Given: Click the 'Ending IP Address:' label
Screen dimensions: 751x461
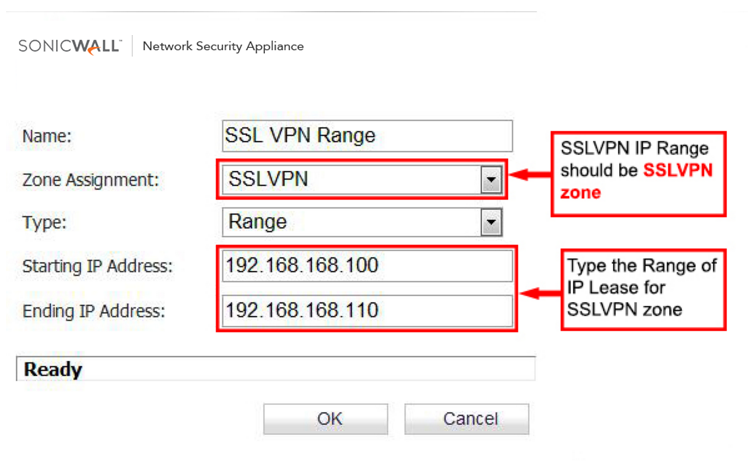Looking at the screenshot, I should [94, 311].
